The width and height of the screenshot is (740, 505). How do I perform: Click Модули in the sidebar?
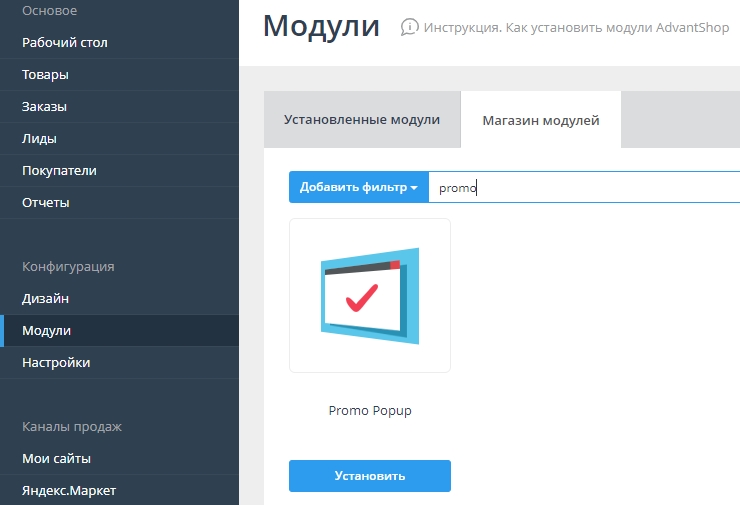point(47,331)
